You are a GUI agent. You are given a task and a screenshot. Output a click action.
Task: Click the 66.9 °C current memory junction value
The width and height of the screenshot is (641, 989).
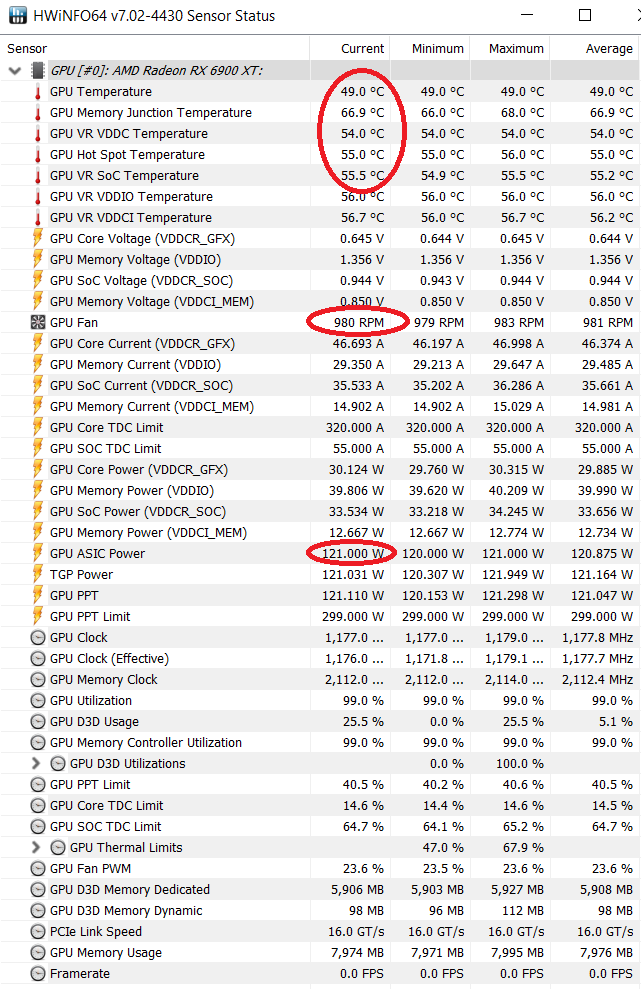pos(362,113)
